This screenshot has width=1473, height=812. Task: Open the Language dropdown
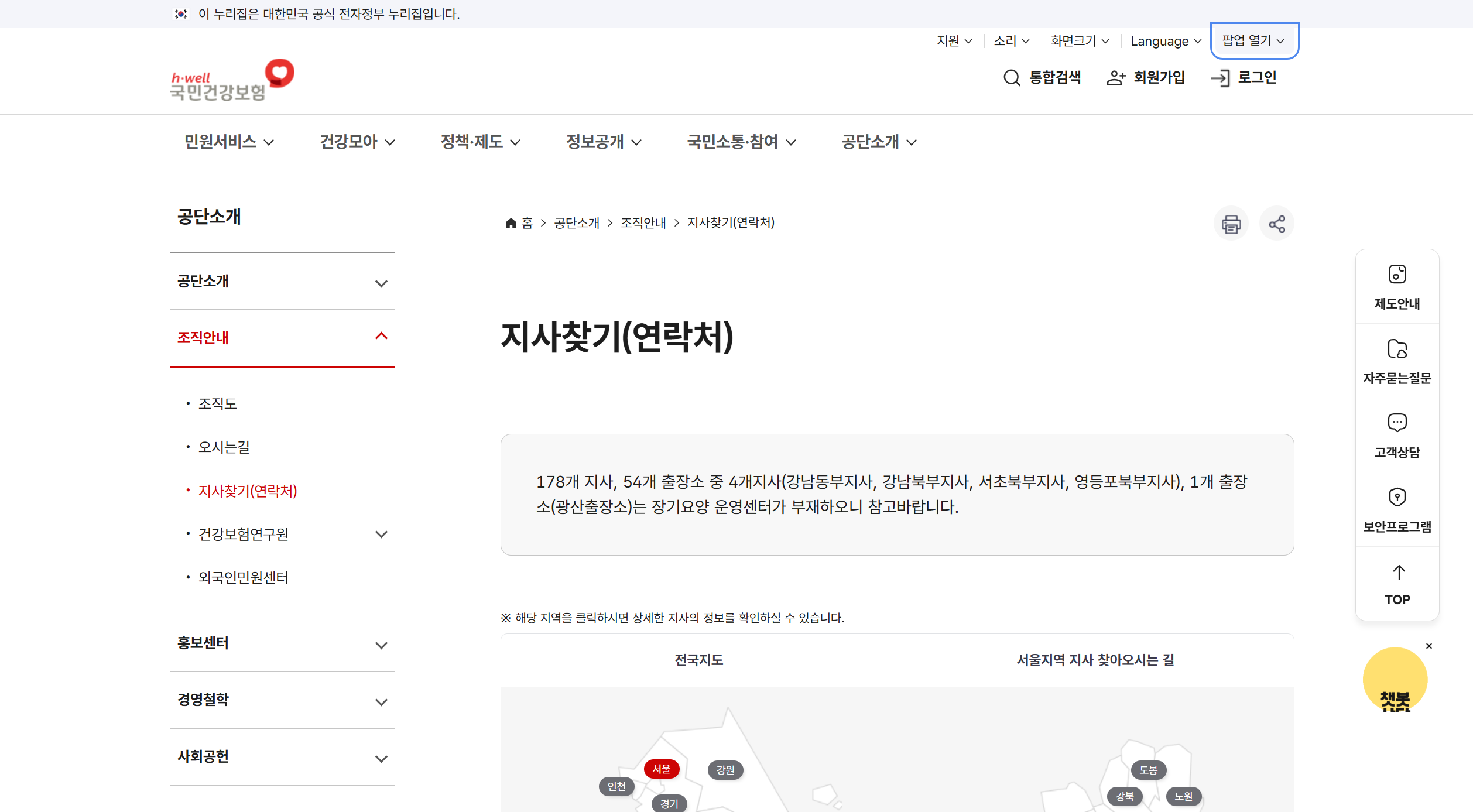point(1164,41)
